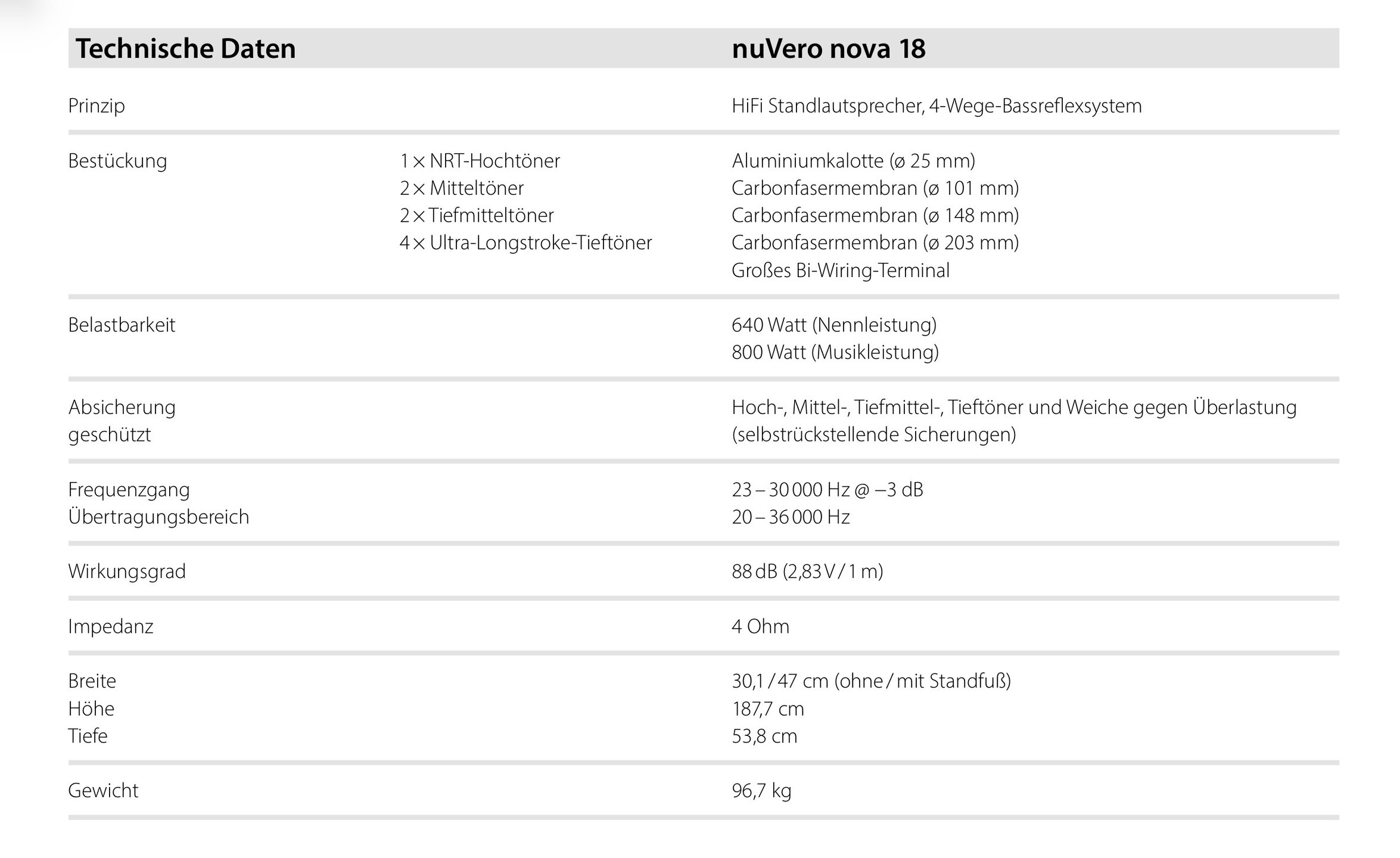This screenshot has width=1400, height=858.
Task: Click the 'Bestückung' row label
Action: (x=117, y=160)
